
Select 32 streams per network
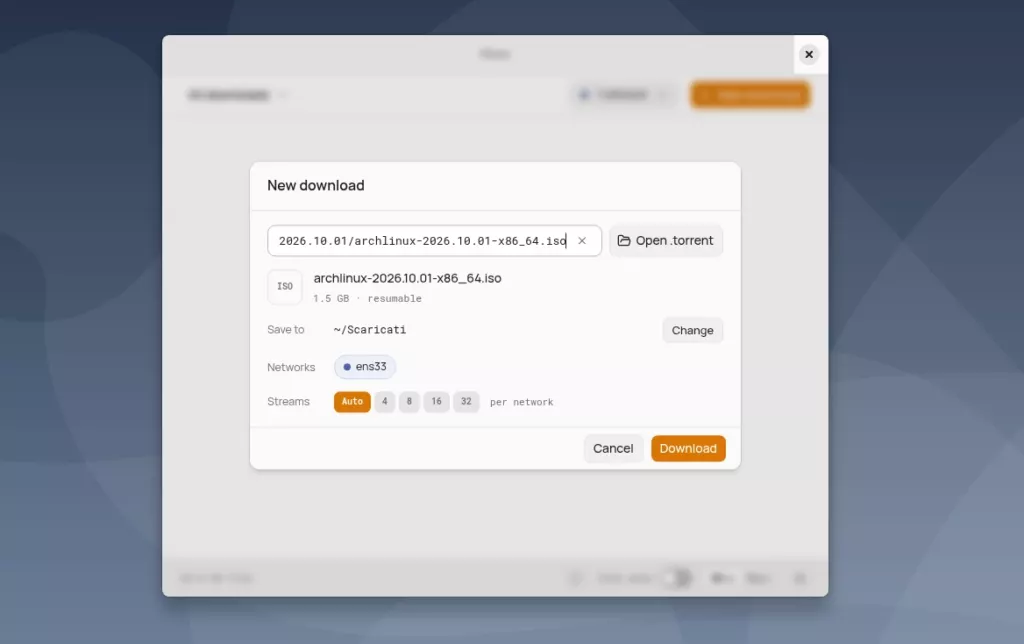[466, 402]
